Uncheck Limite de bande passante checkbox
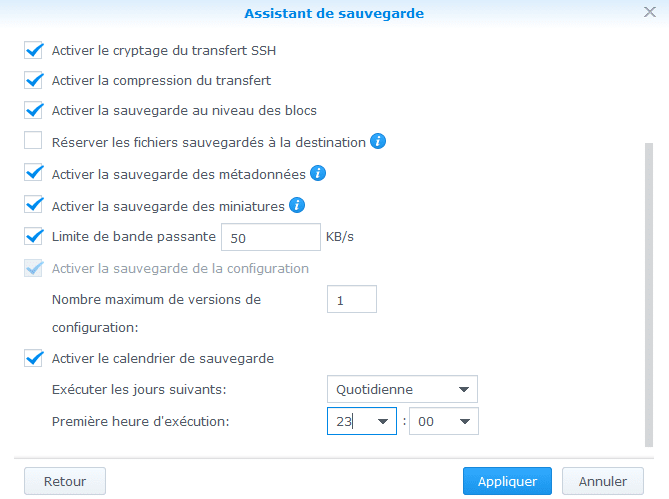The image size is (669, 499). [x=33, y=236]
